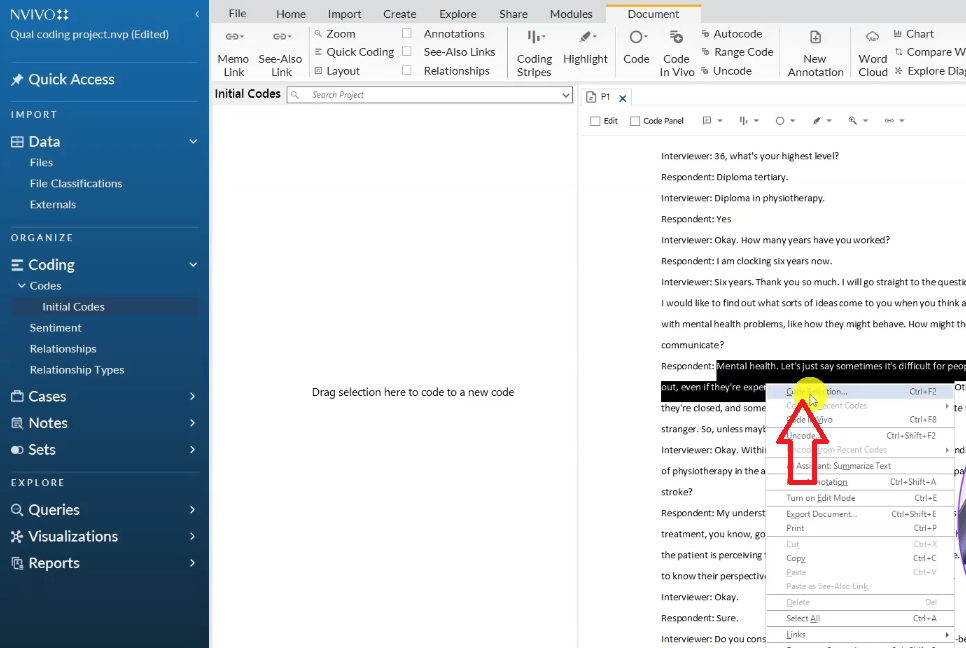
Task: Click the Code circle icon in ribbon
Action: tap(636, 37)
